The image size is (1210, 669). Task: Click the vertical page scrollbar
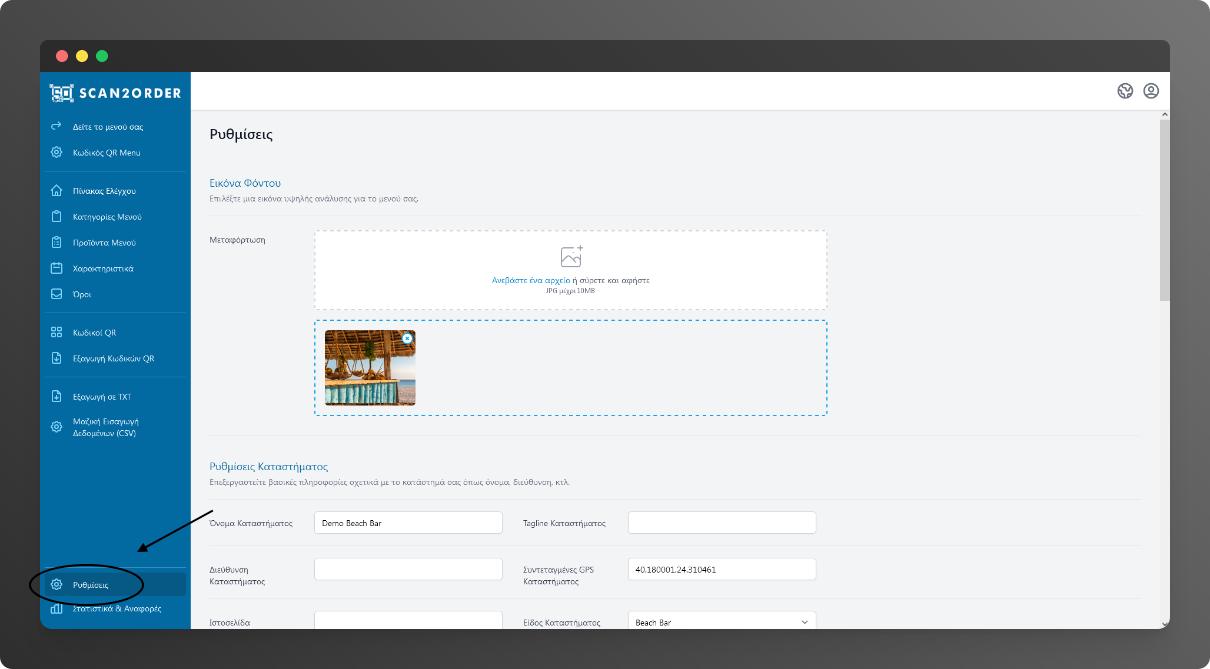1163,210
